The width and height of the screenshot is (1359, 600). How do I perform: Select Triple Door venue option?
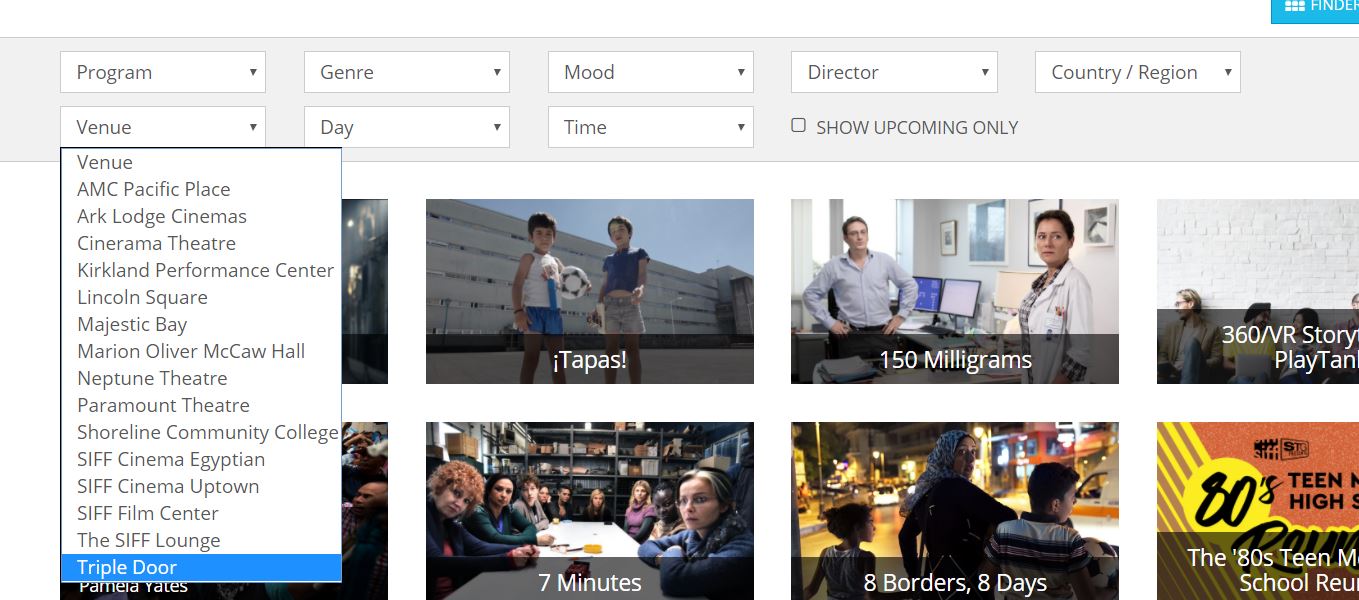click(x=201, y=567)
